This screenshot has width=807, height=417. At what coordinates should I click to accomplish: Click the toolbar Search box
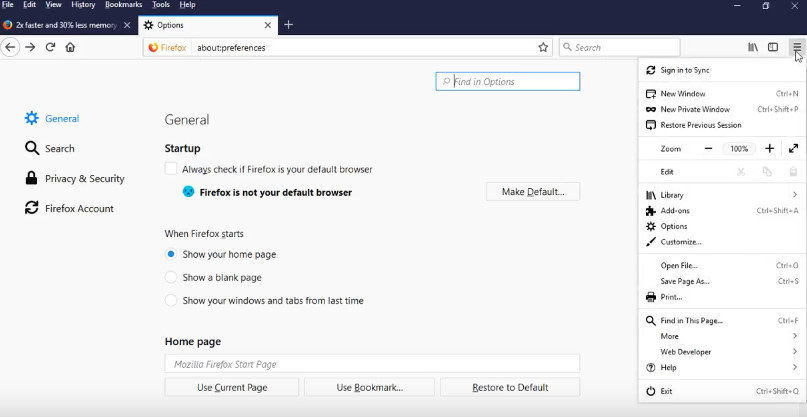(620, 47)
